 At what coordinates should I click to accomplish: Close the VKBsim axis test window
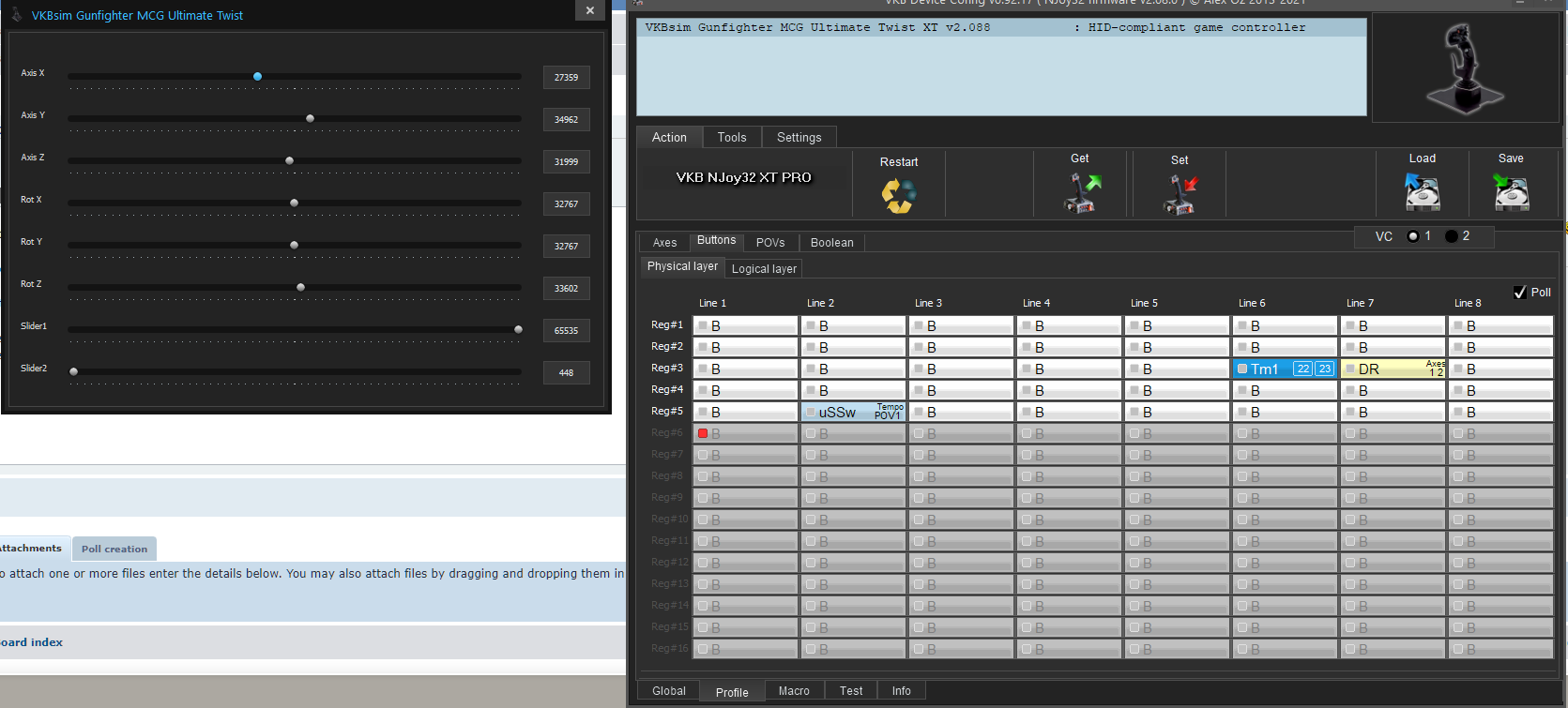pos(589,10)
